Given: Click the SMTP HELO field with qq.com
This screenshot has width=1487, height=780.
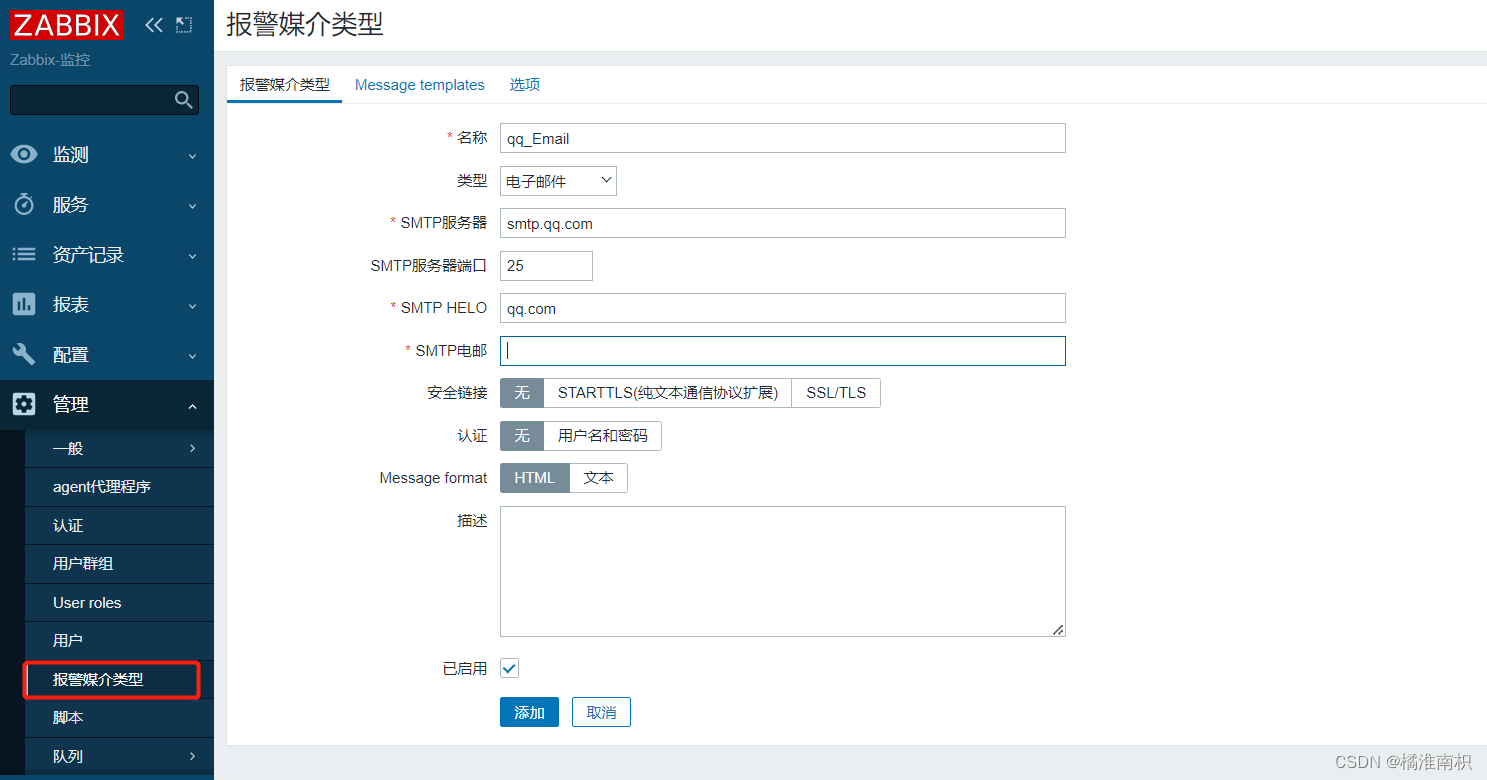Looking at the screenshot, I should click(x=783, y=308).
